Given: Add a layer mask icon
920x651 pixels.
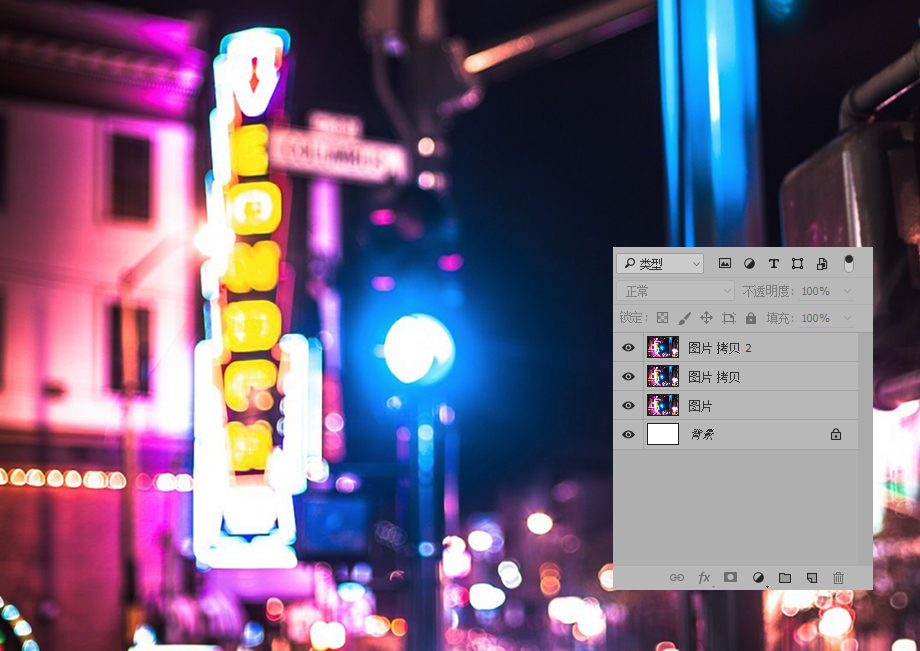Looking at the screenshot, I should coord(730,577).
